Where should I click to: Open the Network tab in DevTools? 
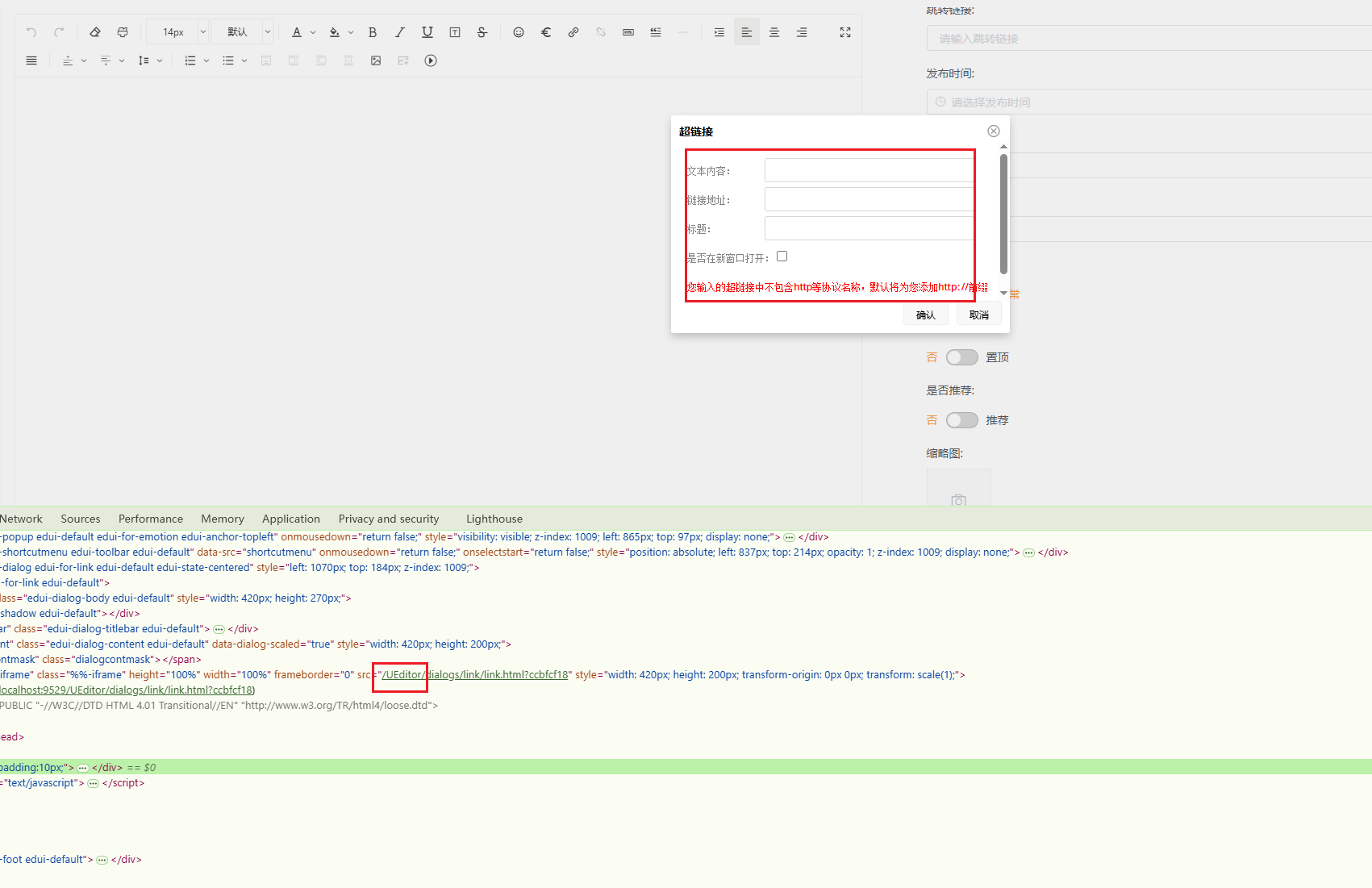pyautogui.click(x=21, y=519)
